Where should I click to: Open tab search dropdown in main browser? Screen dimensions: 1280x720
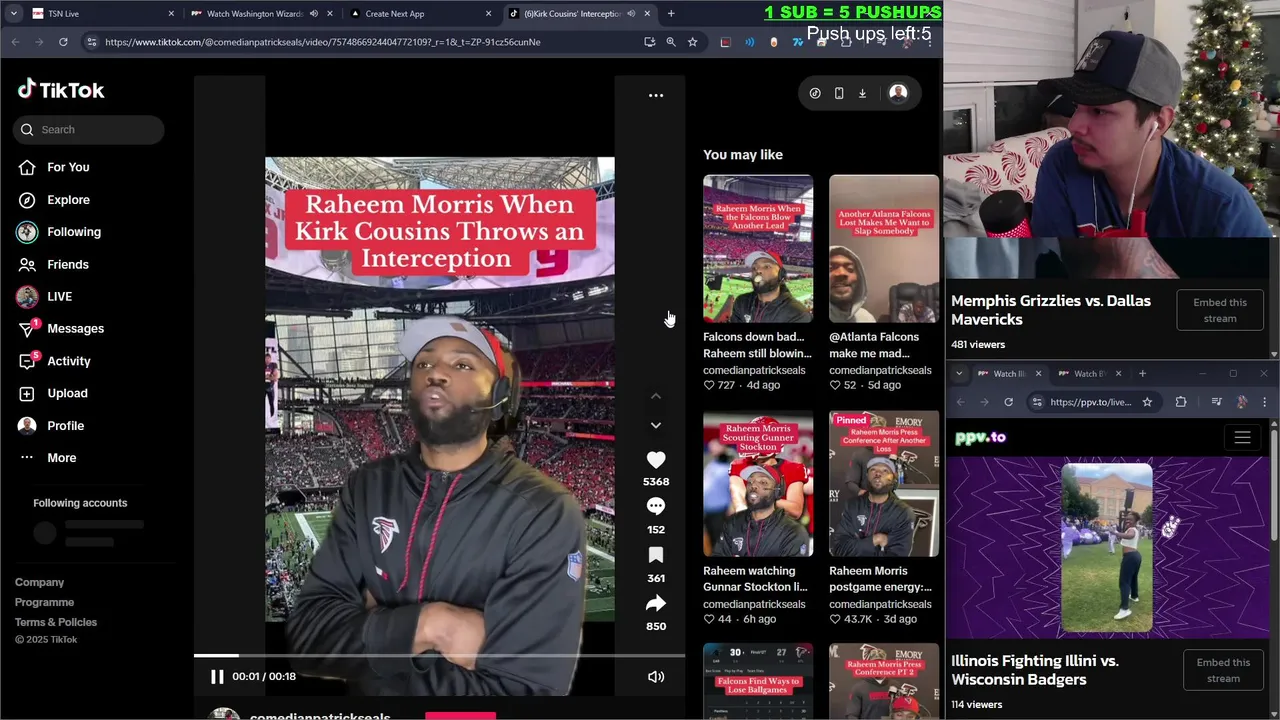[x=13, y=14]
